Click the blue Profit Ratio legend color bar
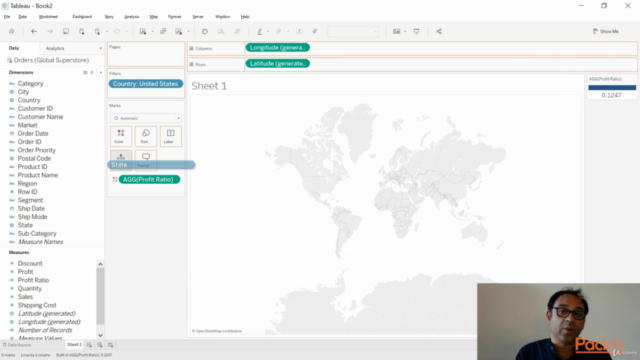Viewport: 640px width, 360px height. point(612,87)
